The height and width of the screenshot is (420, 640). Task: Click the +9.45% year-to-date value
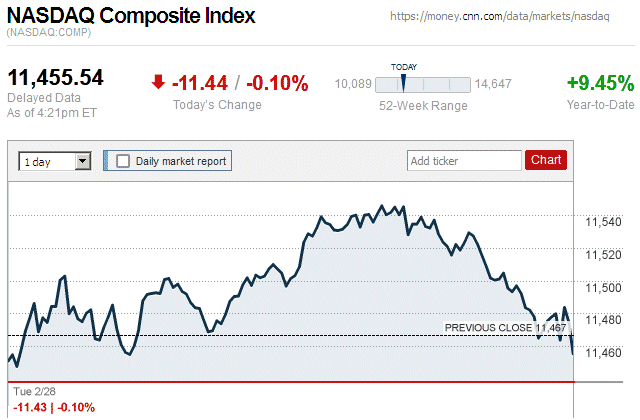(600, 83)
